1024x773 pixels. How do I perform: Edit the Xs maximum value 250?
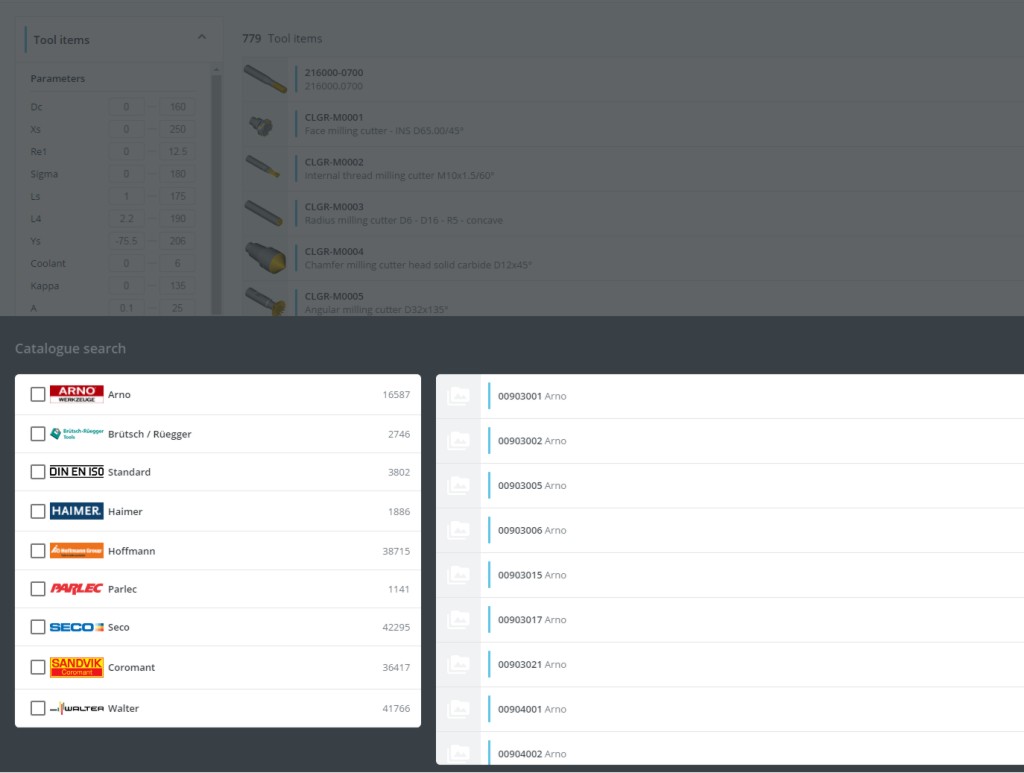click(177, 129)
